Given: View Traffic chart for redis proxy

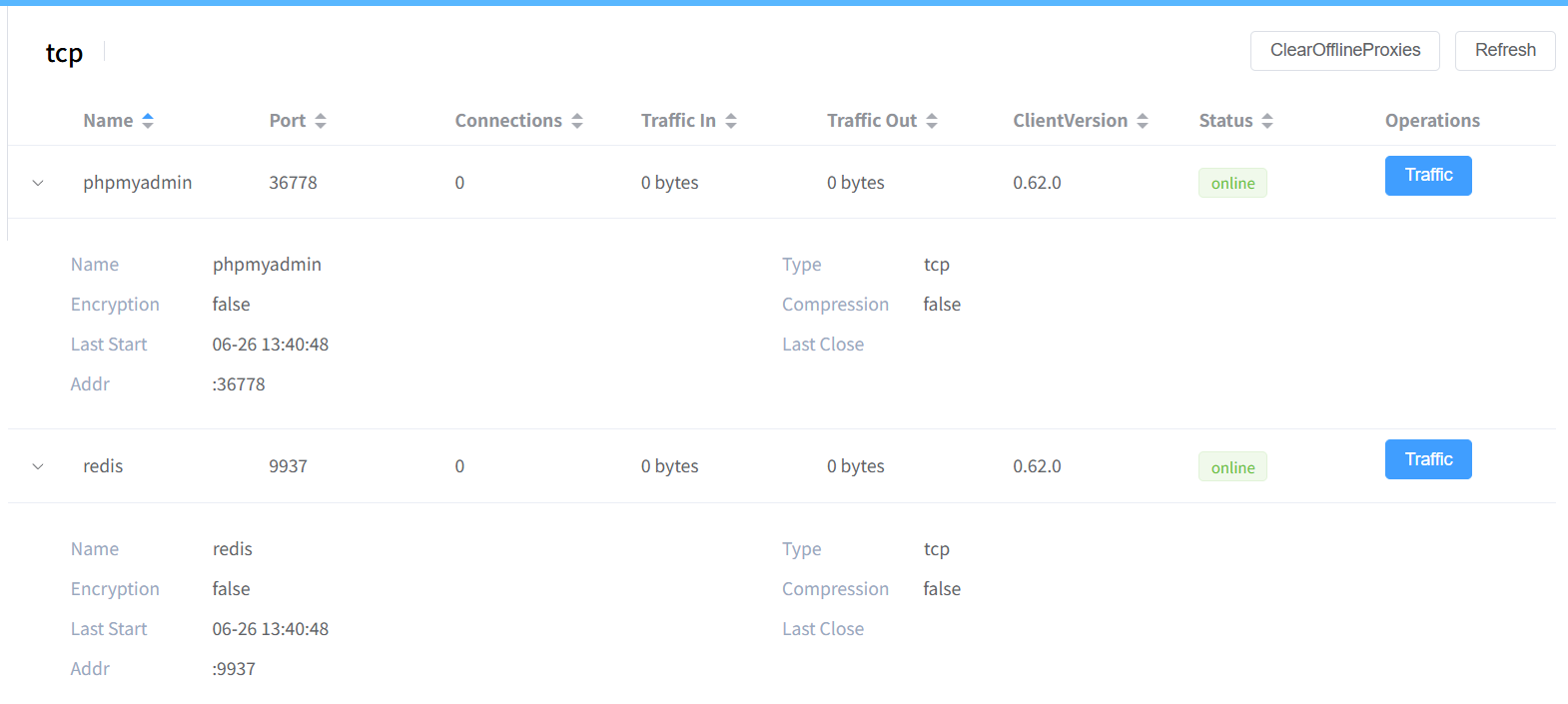Looking at the screenshot, I should 1427,459.
